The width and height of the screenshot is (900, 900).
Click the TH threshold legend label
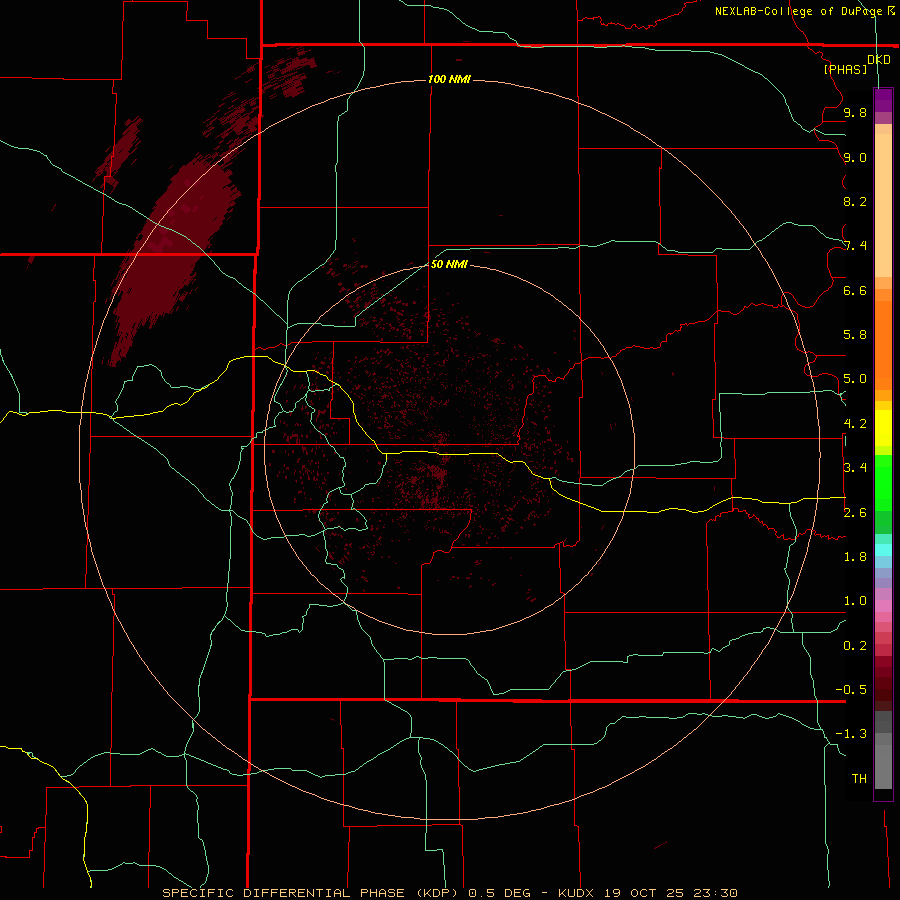(859, 779)
